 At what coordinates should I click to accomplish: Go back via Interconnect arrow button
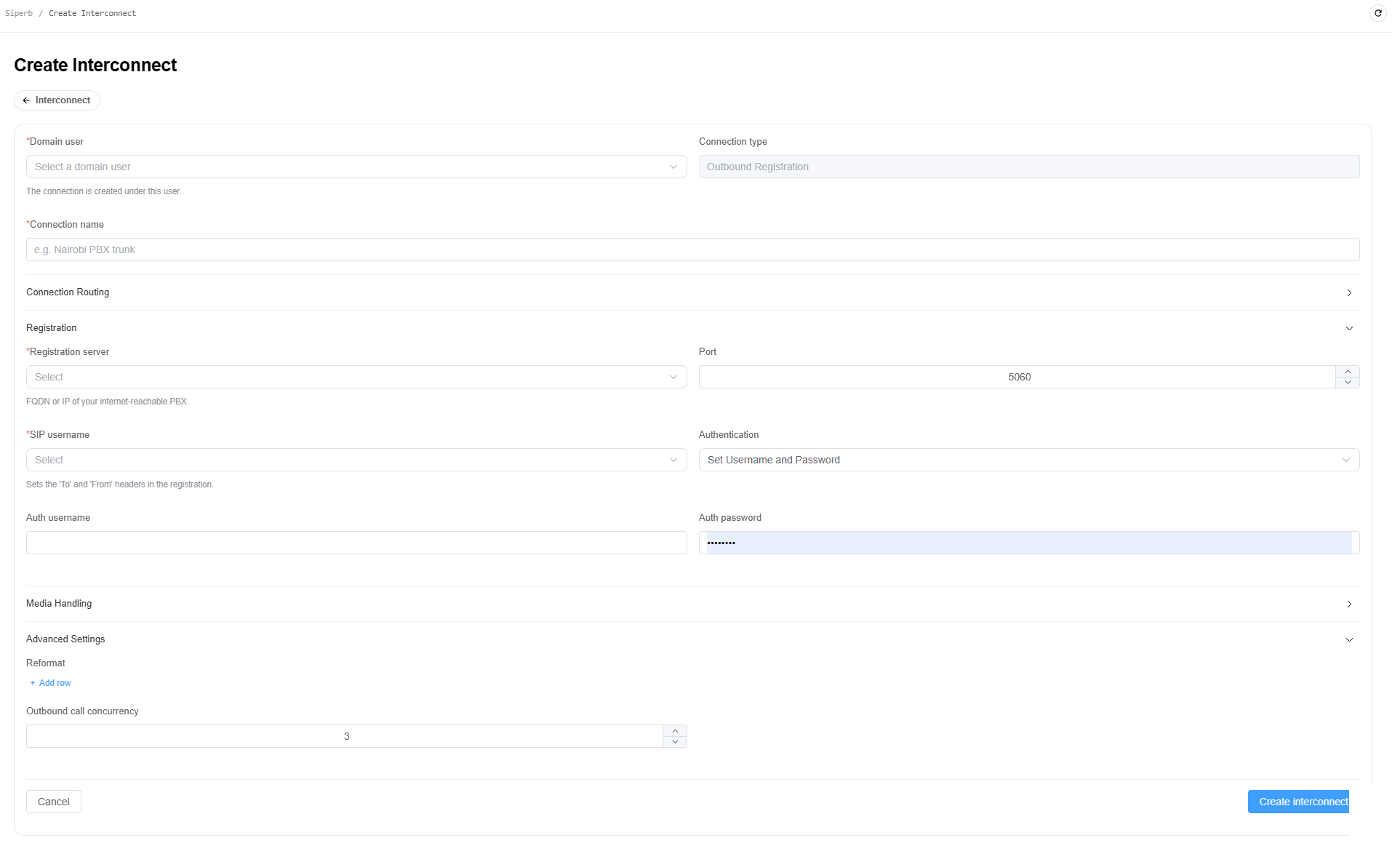[57, 100]
